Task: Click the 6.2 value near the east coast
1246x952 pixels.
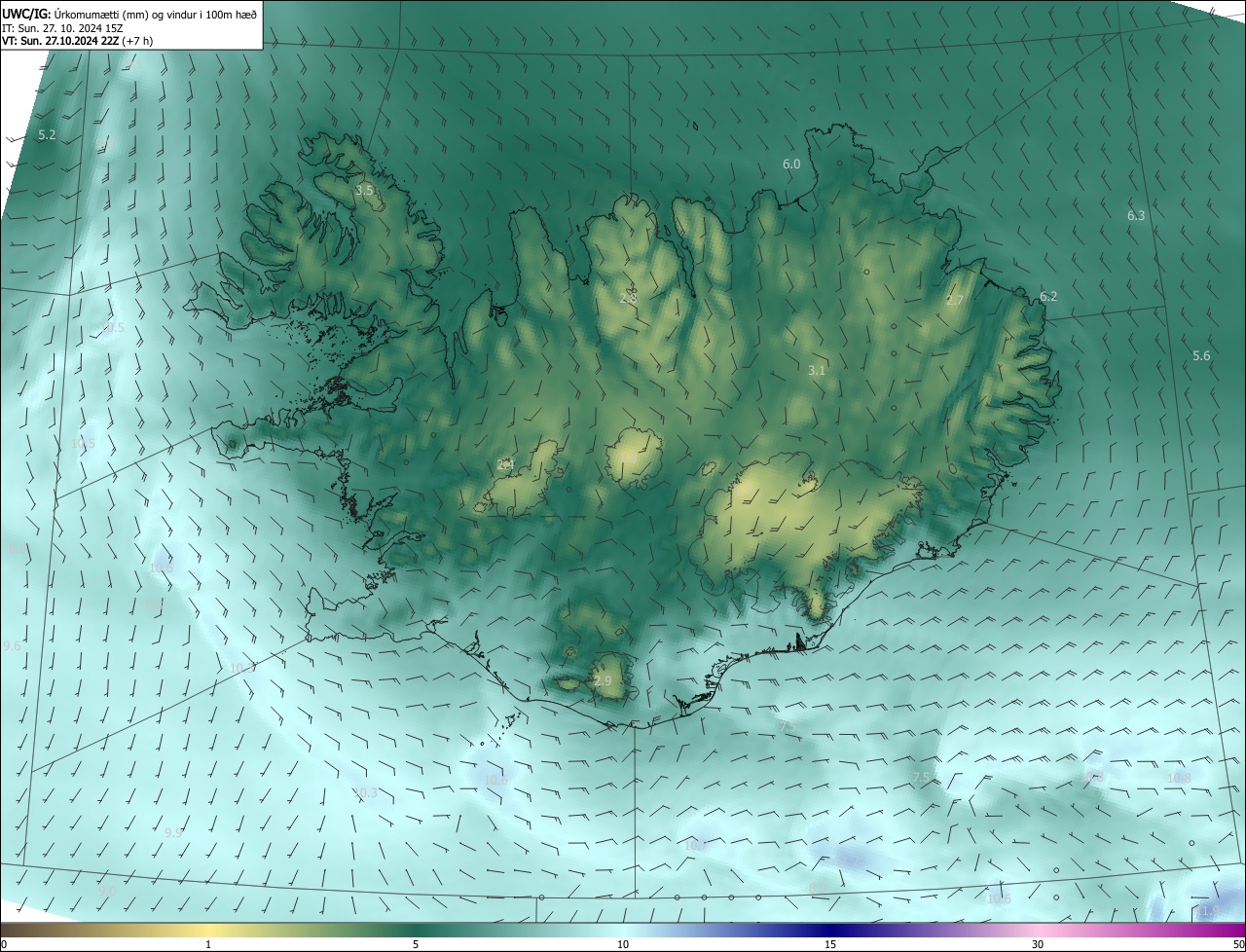Action: click(x=1048, y=296)
